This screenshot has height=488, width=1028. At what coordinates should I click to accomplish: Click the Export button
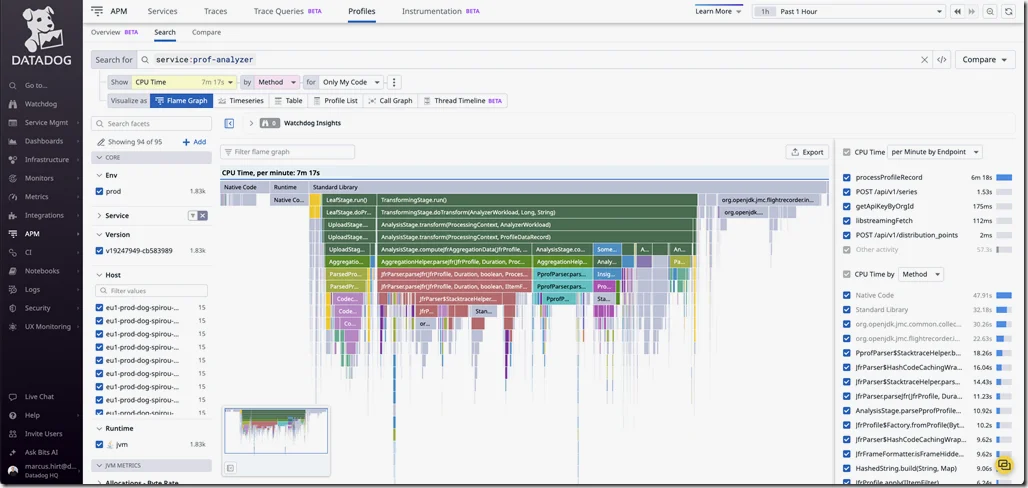807,152
